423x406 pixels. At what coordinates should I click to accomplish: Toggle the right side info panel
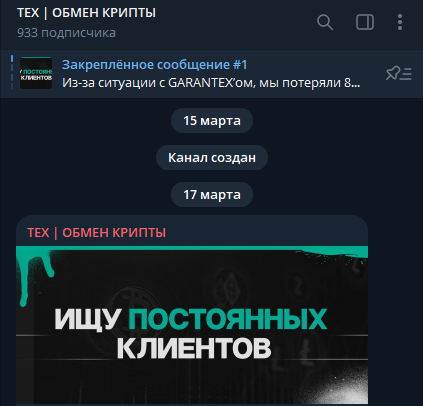[x=365, y=22]
